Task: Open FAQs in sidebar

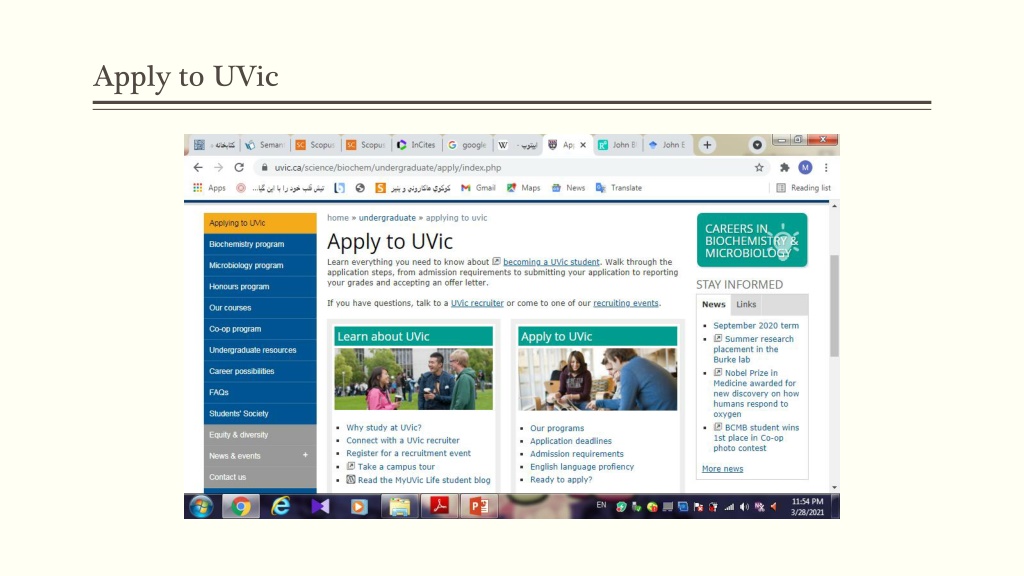Action: click(260, 392)
